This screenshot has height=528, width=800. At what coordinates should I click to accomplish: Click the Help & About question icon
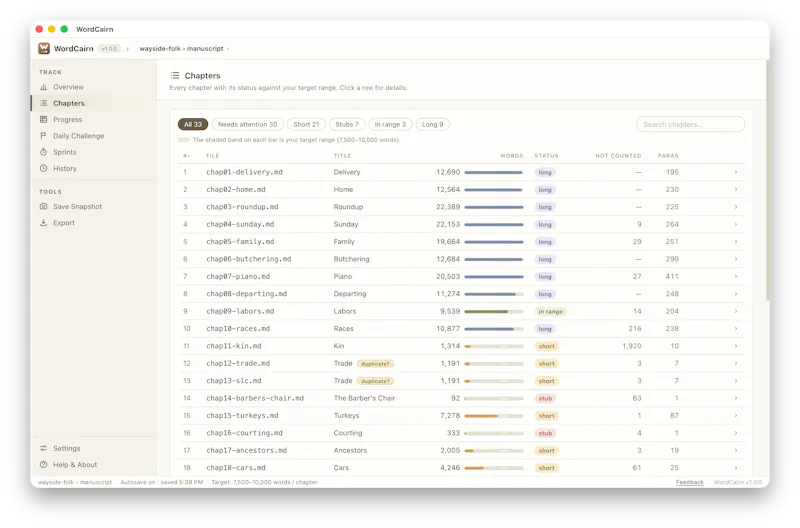[43, 465]
